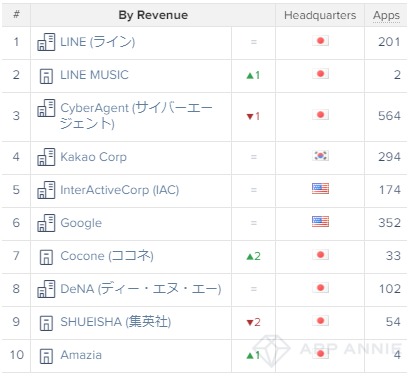
Task: Click the publisher icon beside Cocone
Action: pos(46,257)
